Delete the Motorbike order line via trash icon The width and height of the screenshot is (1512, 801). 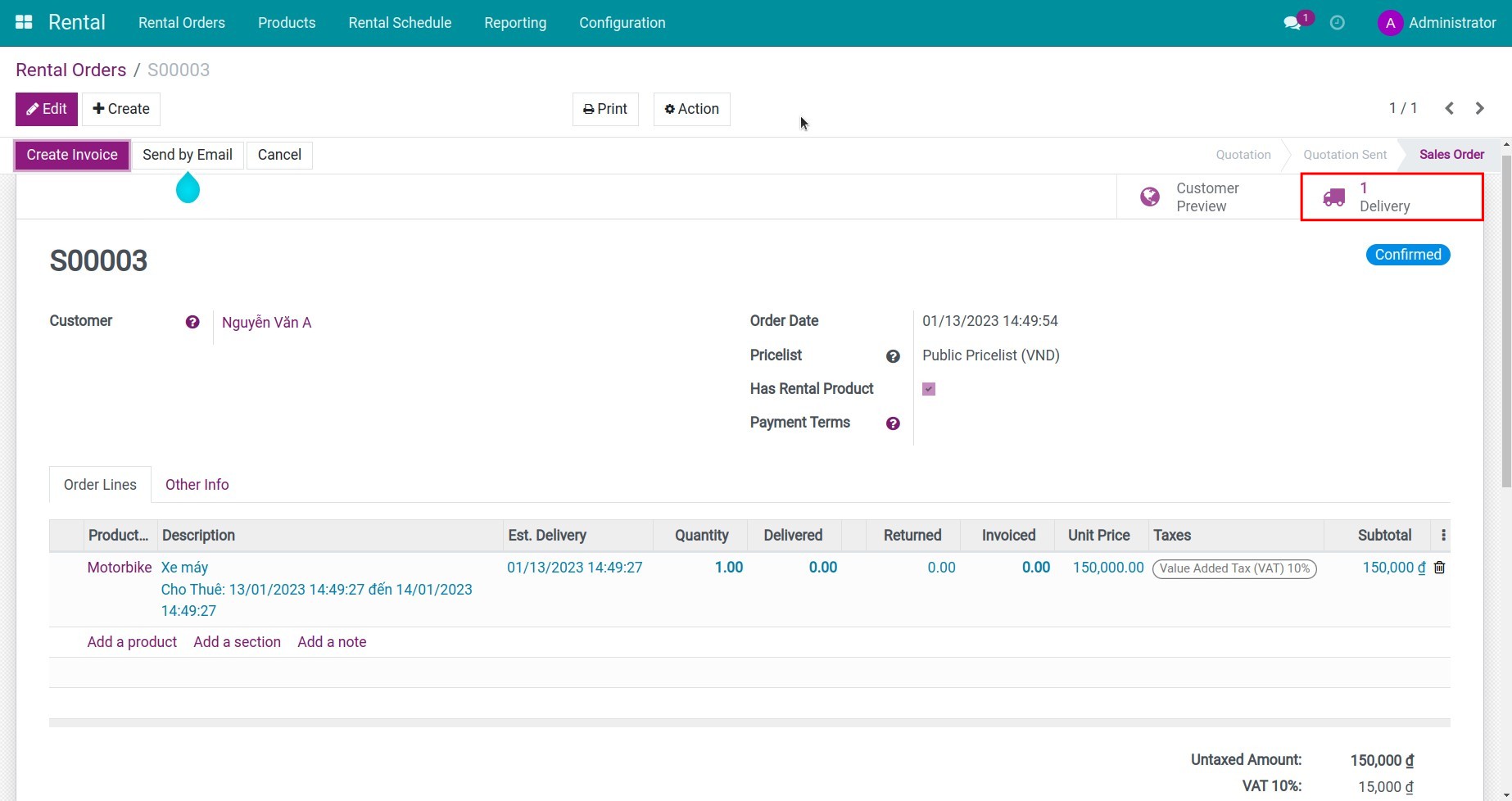pos(1439,568)
